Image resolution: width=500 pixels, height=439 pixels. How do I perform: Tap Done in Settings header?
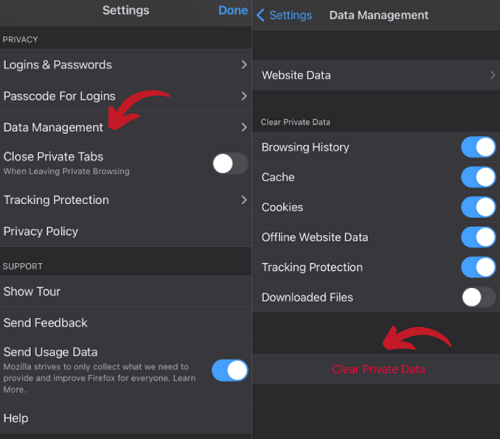pos(233,10)
